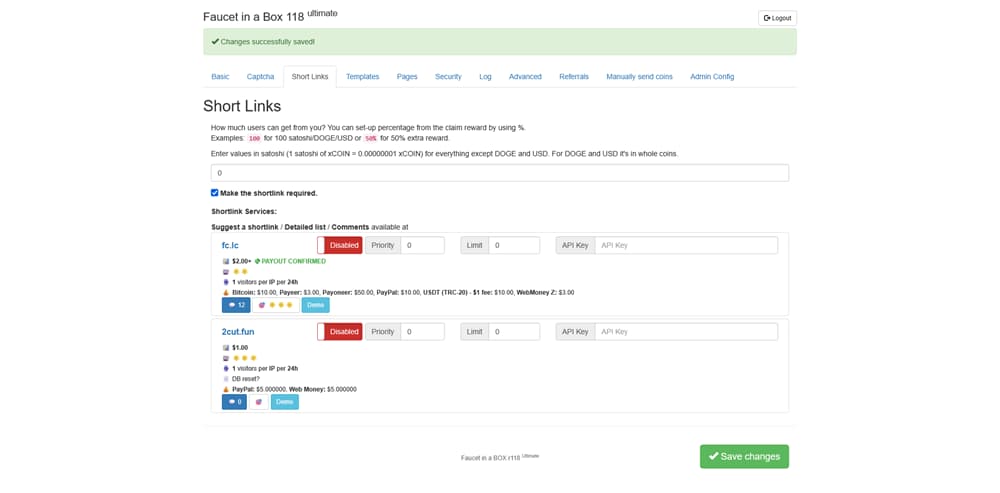Toggle Make the shortlink required checkbox

215,193
